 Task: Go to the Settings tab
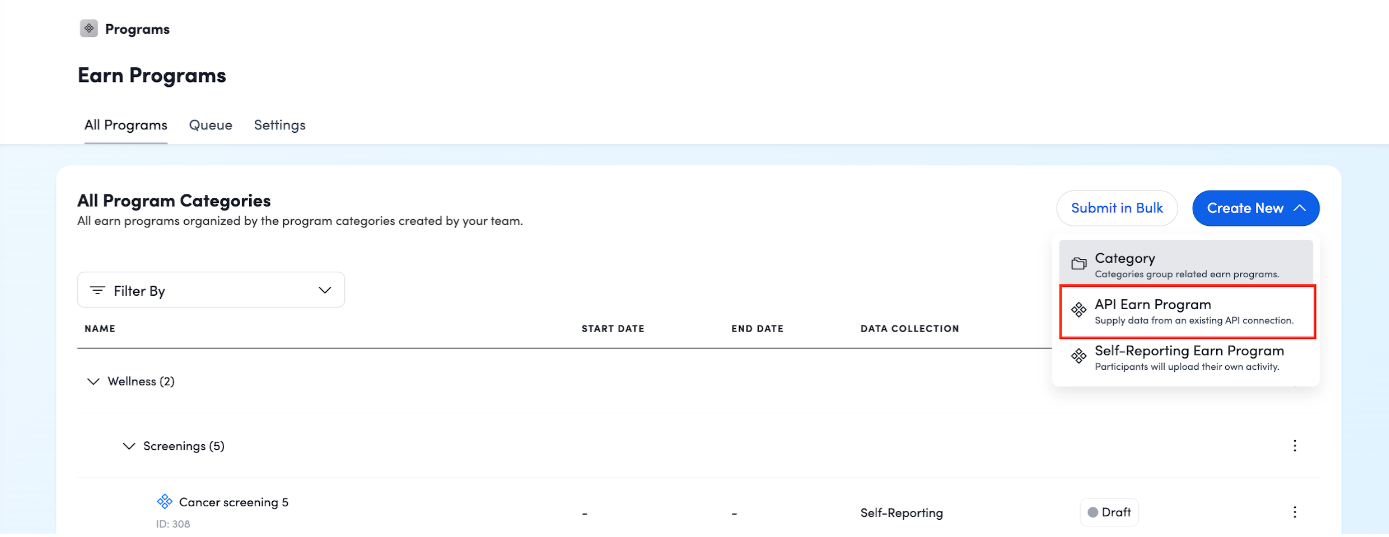click(x=279, y=125)
